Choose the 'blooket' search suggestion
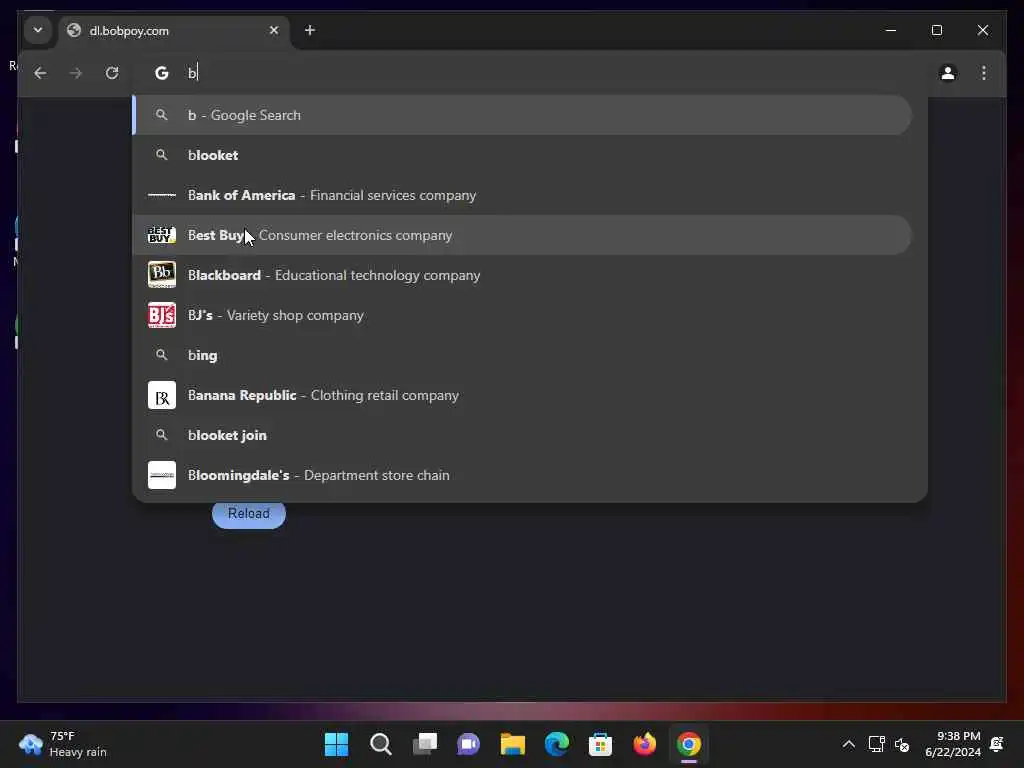Viewport: 1024px width, 768px height. [522, 155]
